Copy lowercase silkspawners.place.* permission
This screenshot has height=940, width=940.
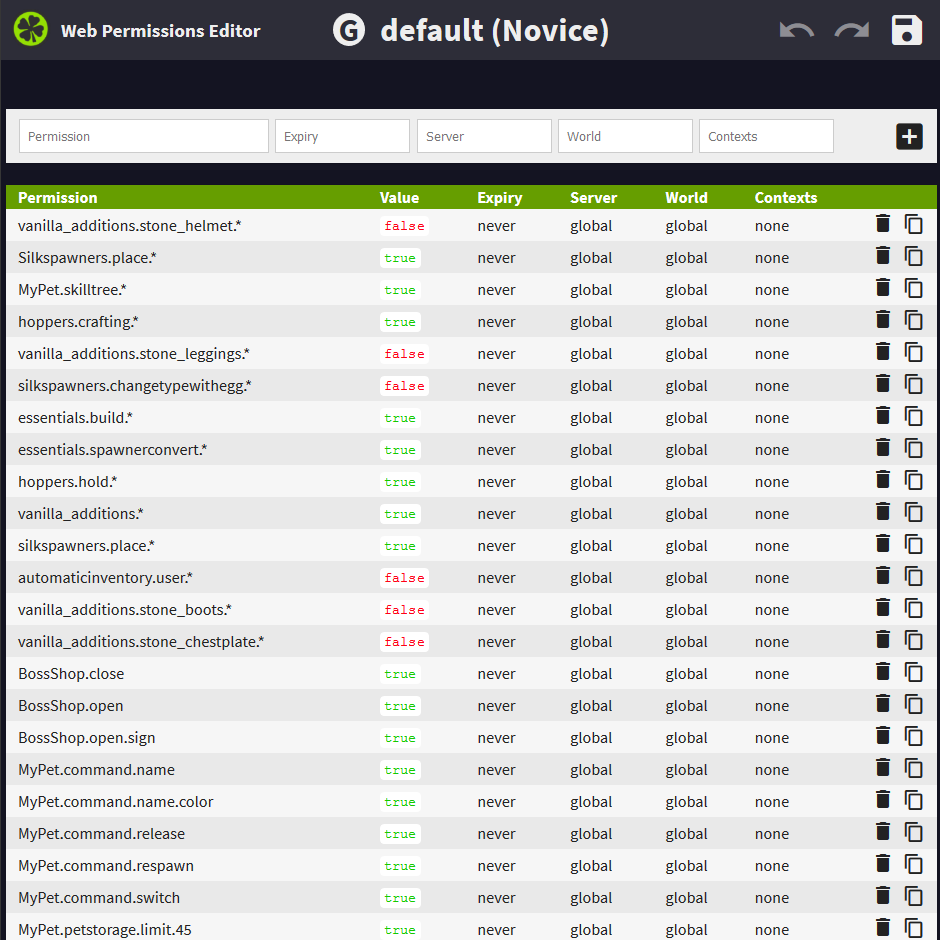coord(913,544)
